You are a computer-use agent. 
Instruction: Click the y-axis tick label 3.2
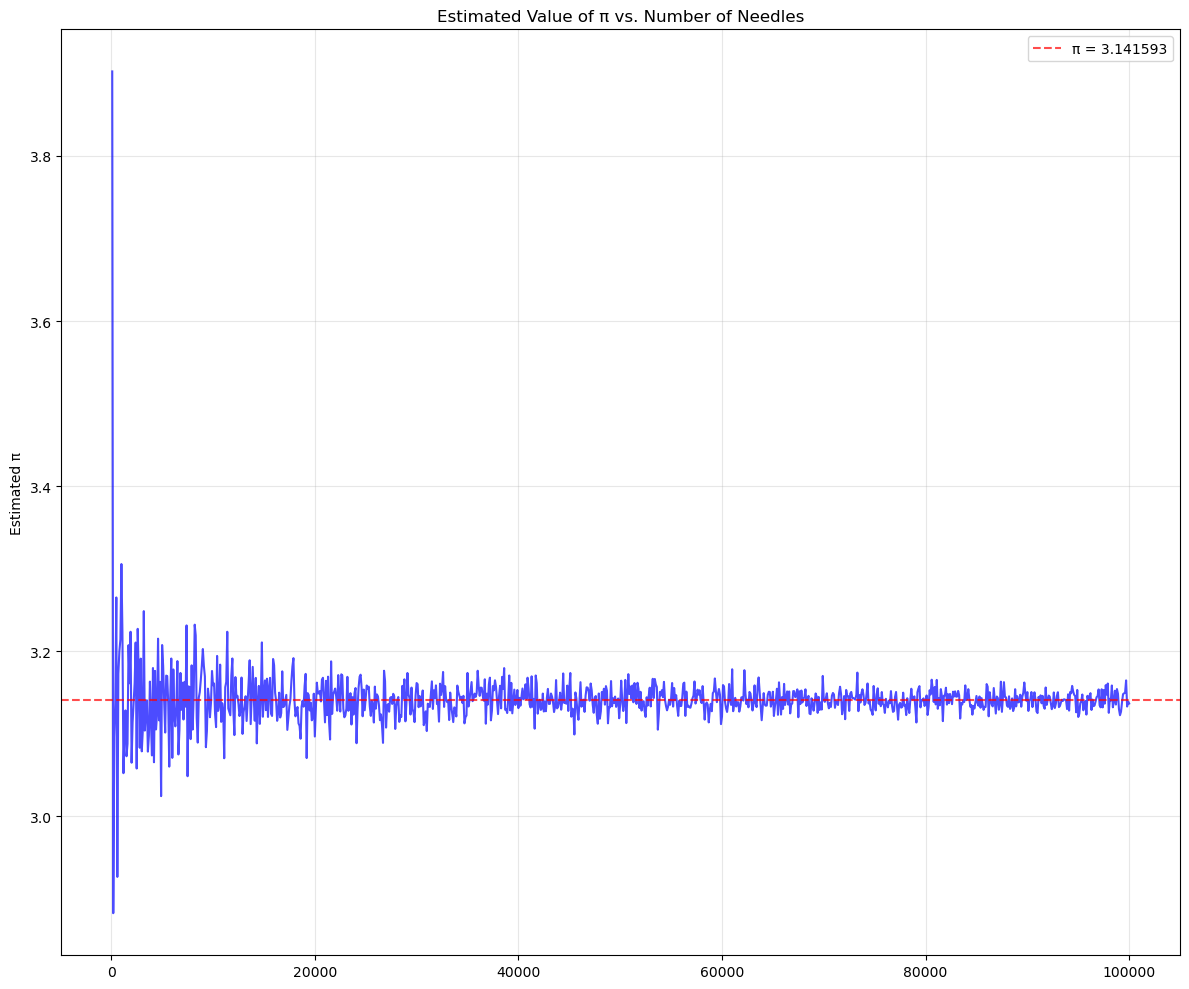[x=39, y=652]
